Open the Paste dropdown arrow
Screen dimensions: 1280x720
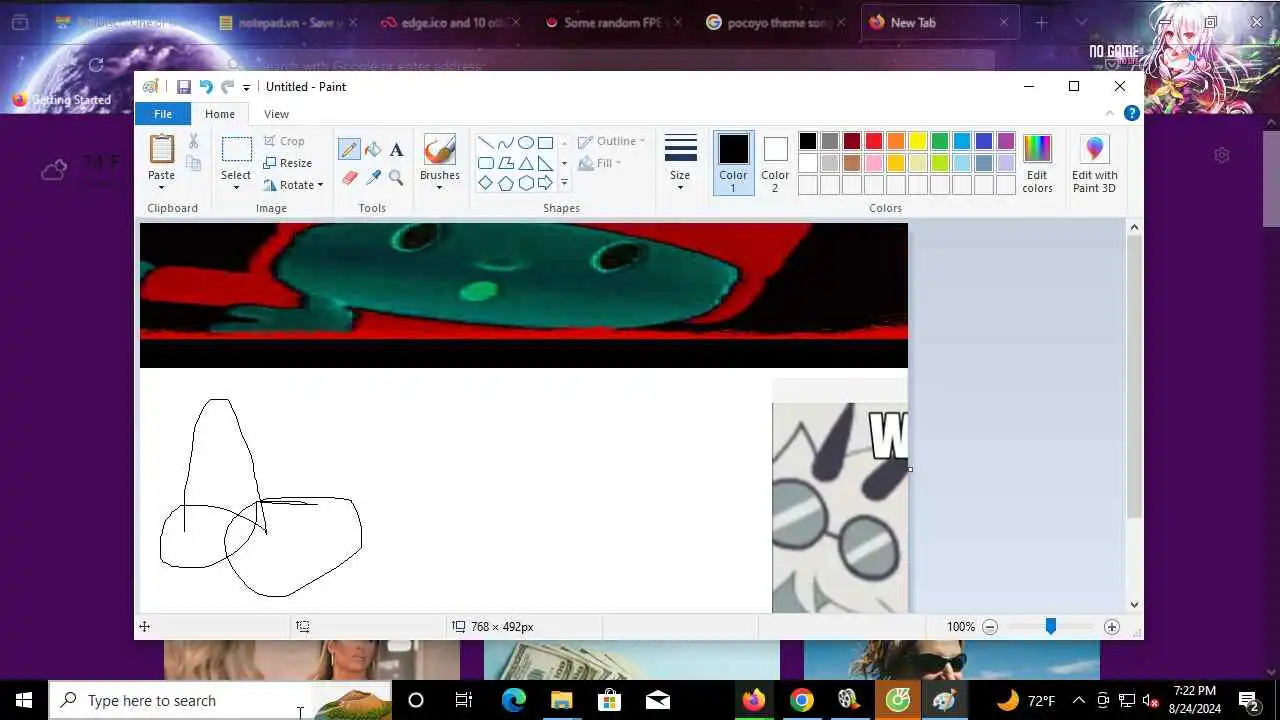161,187
